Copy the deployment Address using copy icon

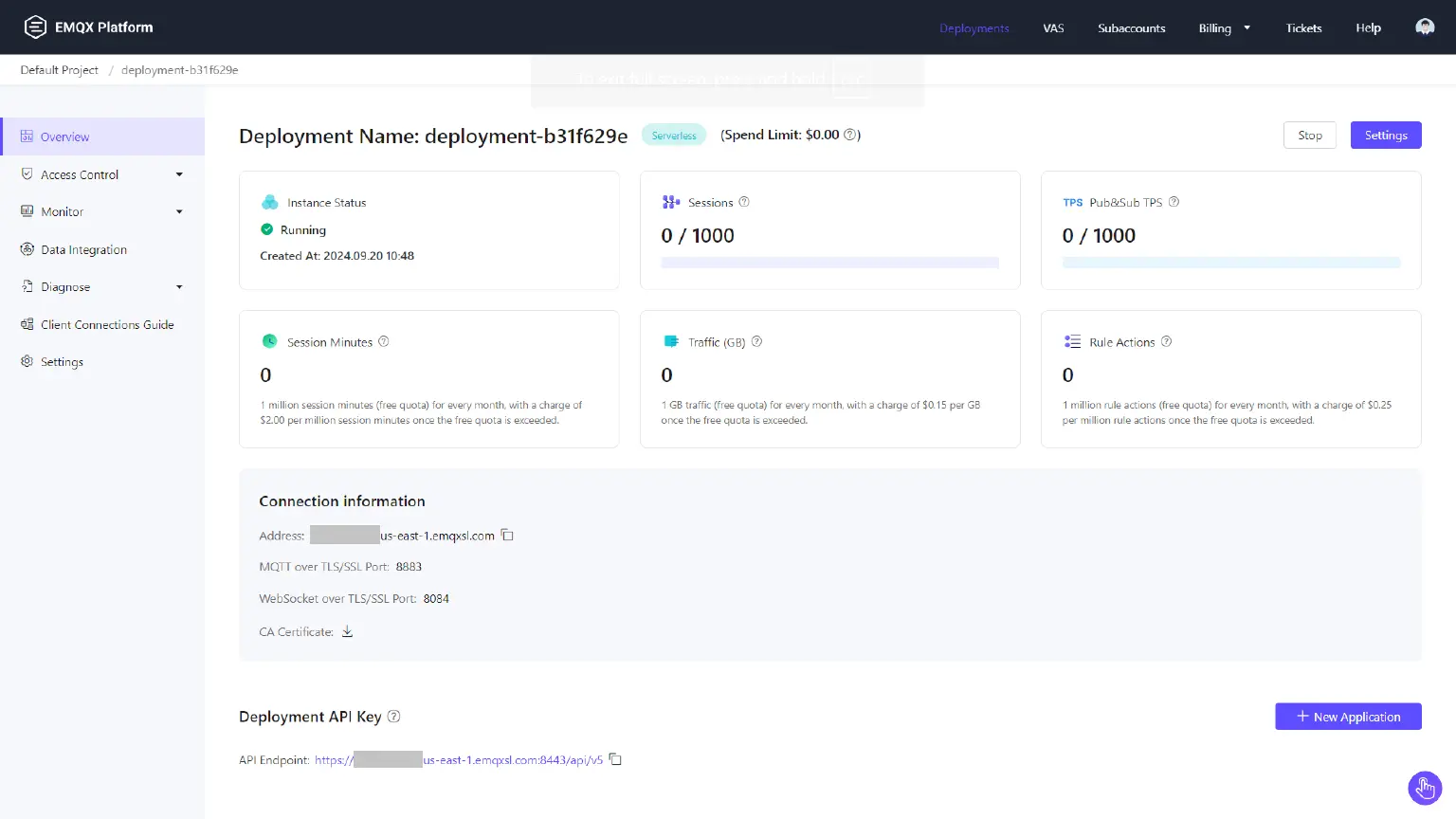[x=507, y=535]
